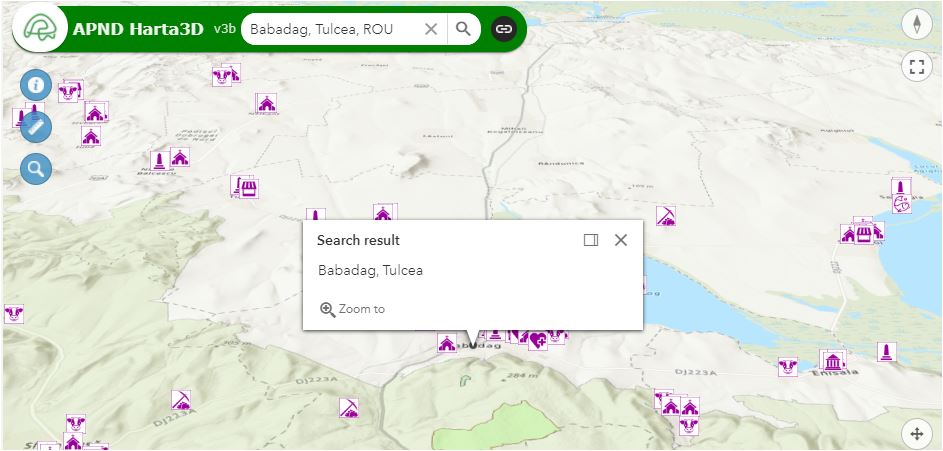Select the Search result heading

pos(358,241)
